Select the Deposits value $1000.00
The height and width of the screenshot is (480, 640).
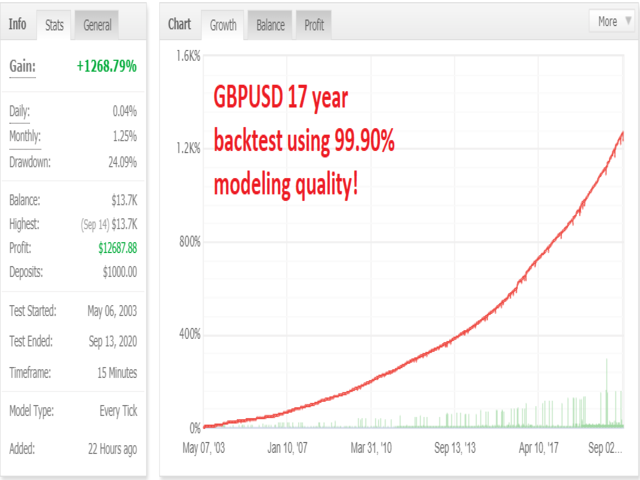120,272
